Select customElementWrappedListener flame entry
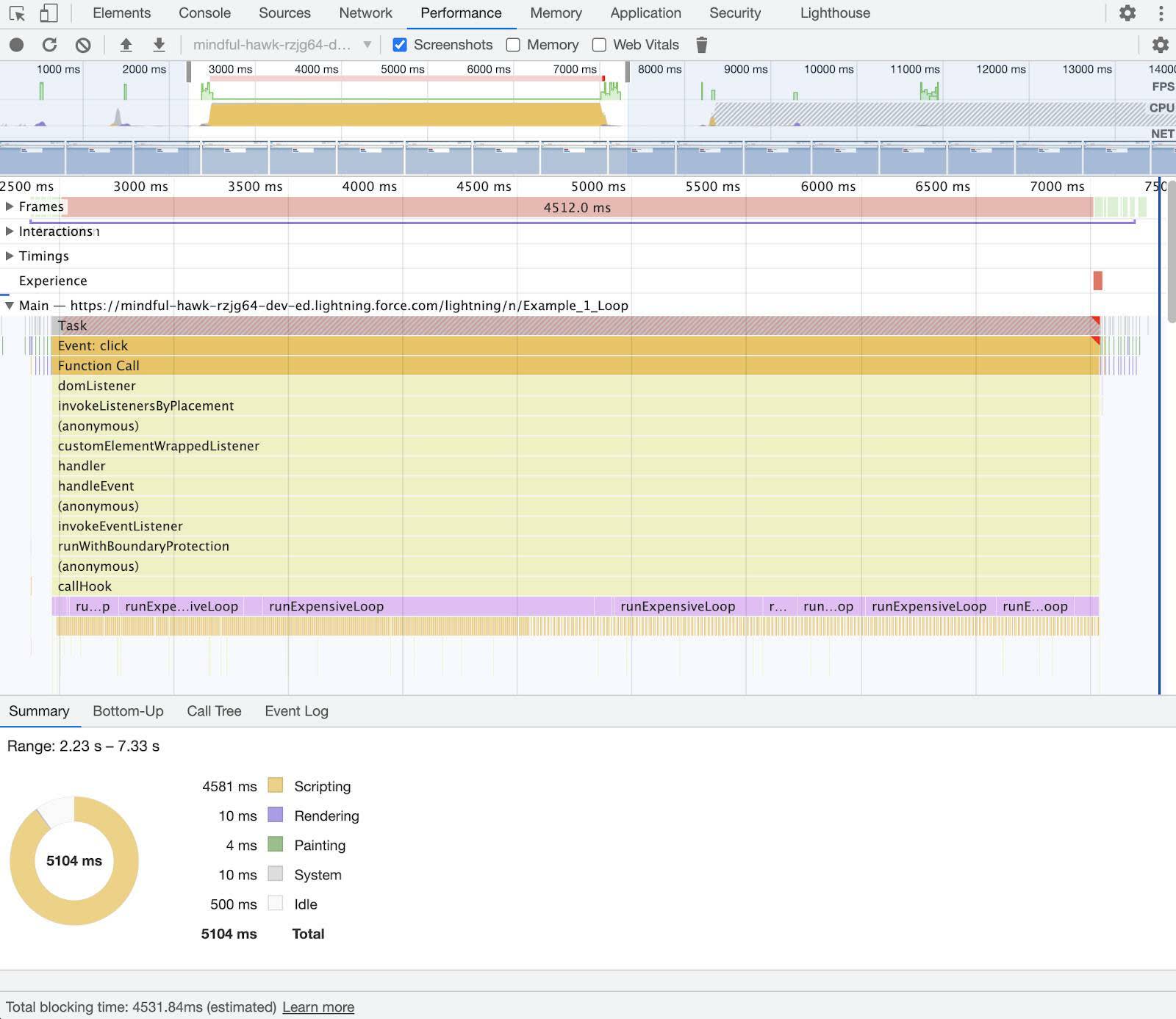This screenshot has width=1176, height=1019. pos(576,446)
